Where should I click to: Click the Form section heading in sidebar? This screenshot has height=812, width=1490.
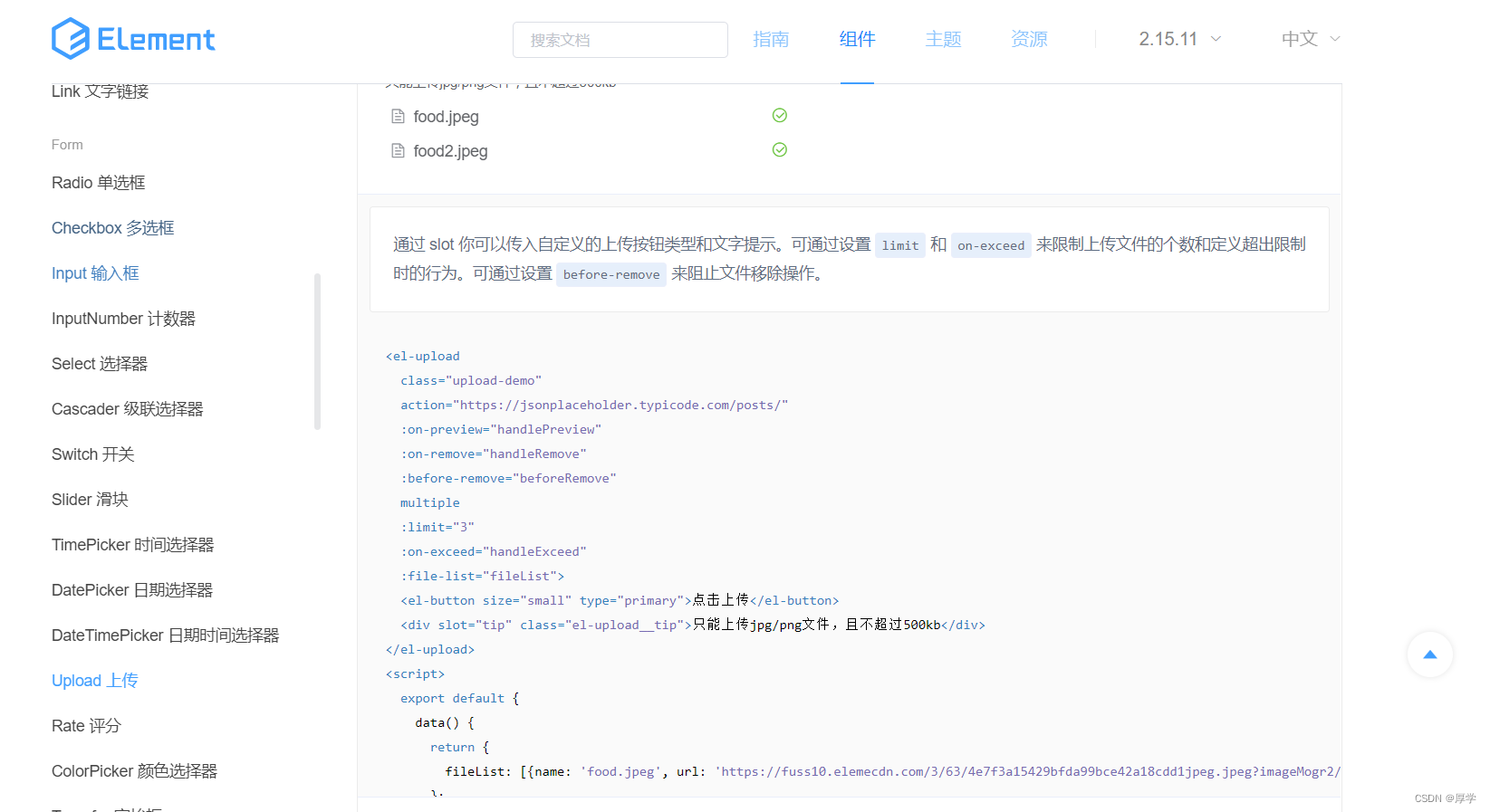click(67, 145)
